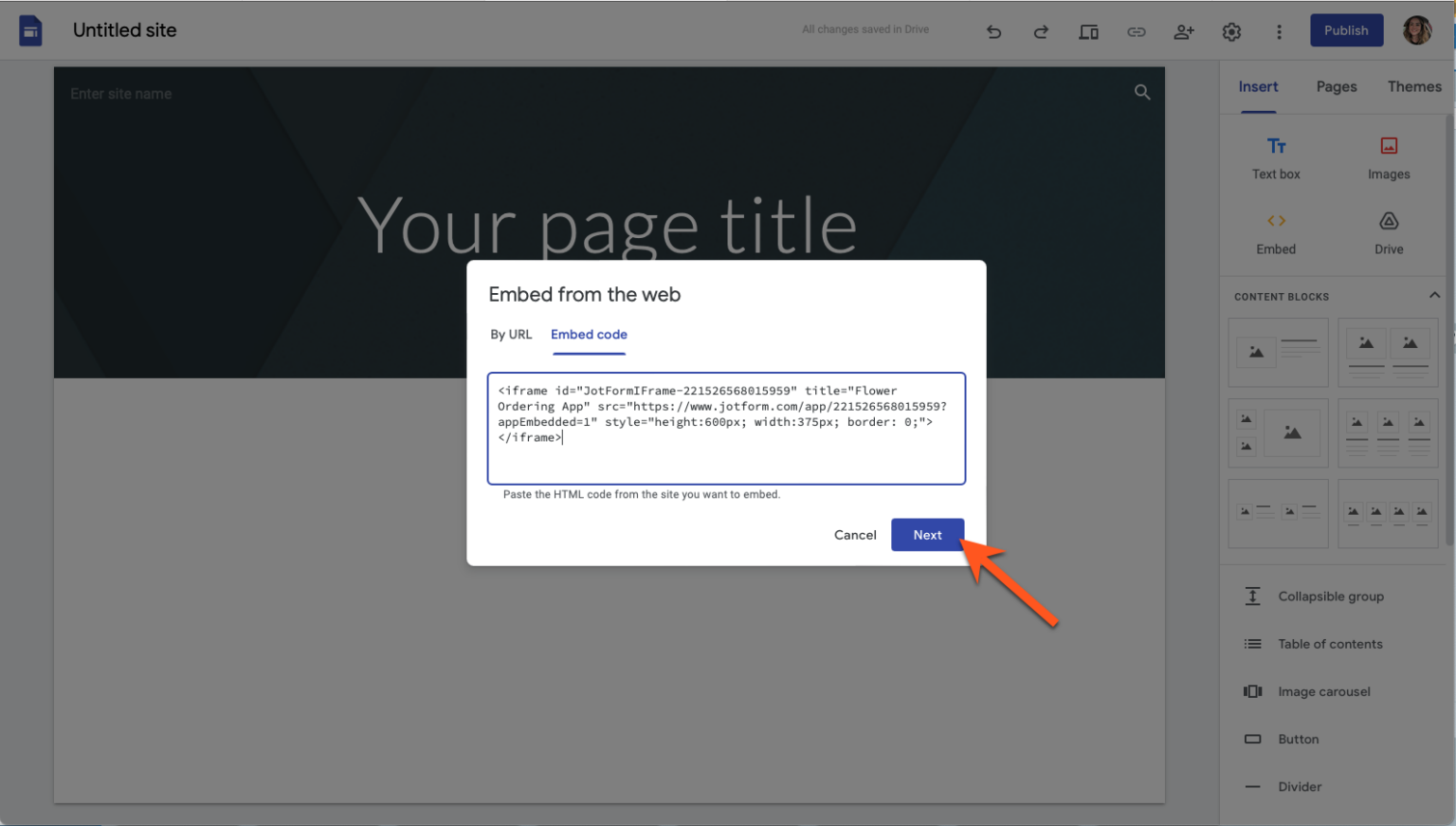The image size is (1456, 826).
Task: Collapse the Content Blocks section
Action: coord(1433,295)
